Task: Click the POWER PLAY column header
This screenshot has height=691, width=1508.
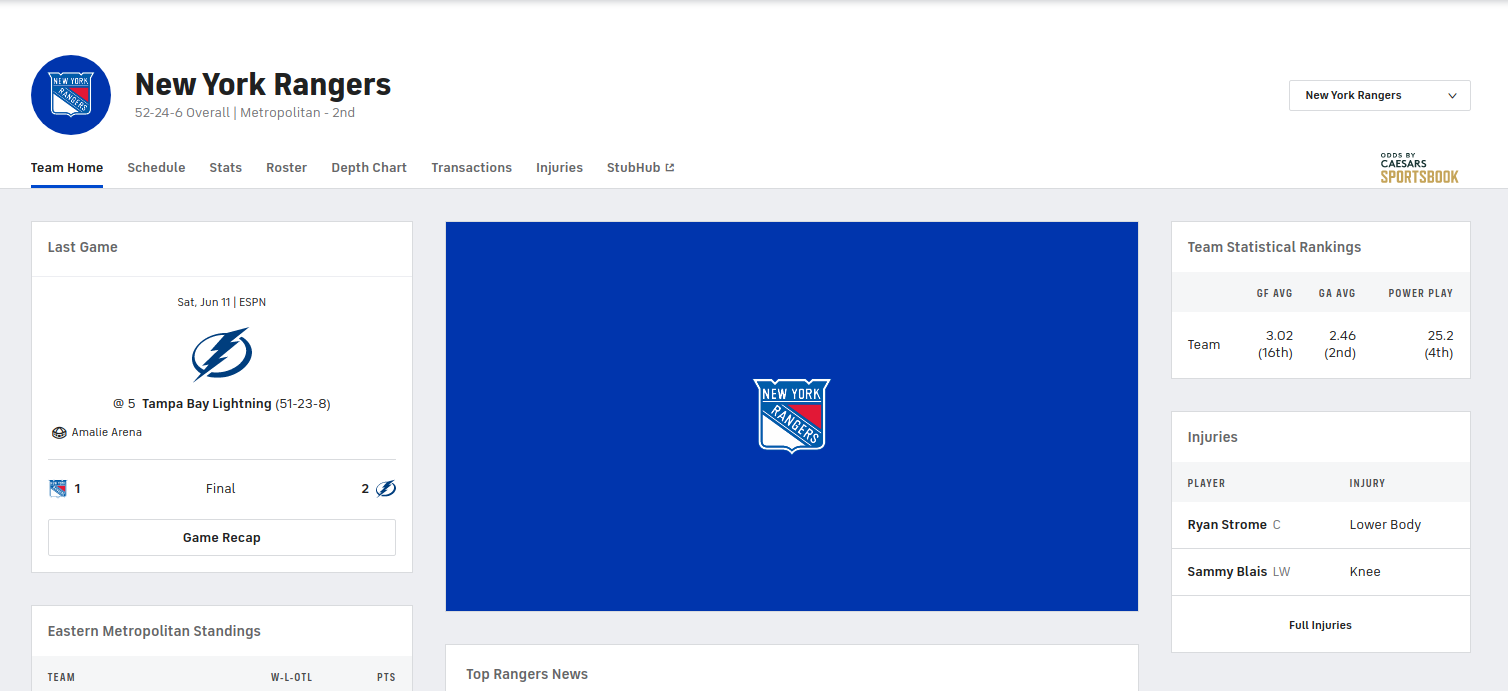Action: click(x=1421, y=293)
